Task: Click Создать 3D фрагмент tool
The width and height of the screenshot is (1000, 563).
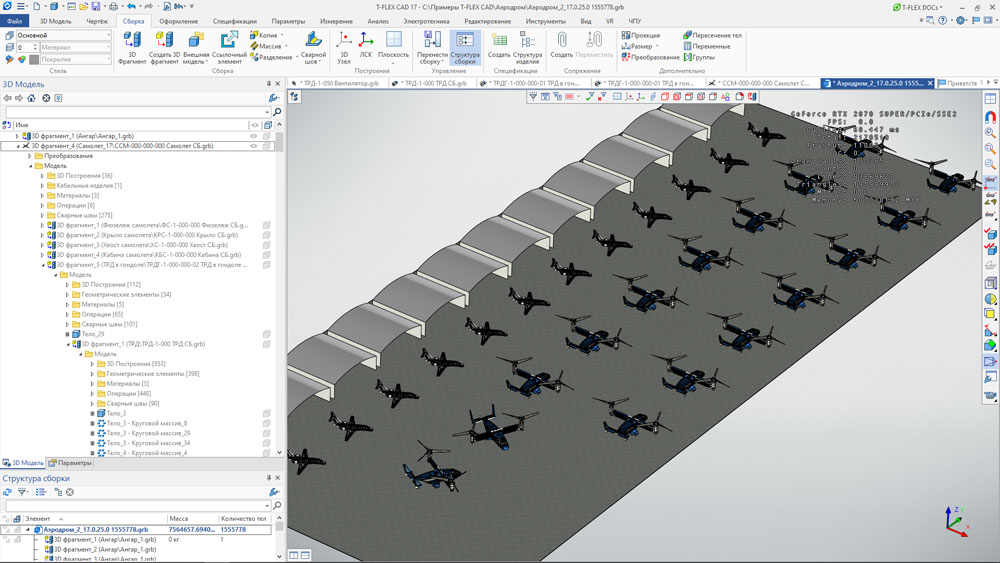Action: pos(165,47)
